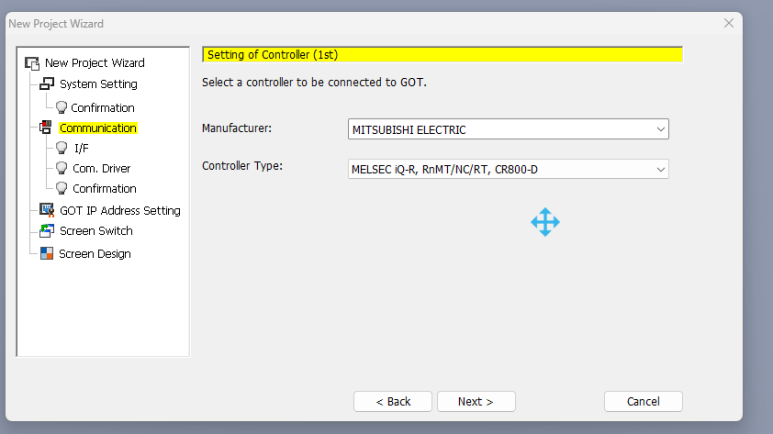Select Screen Switch in the wizard tree
Image resolution: width=773 pixels, height=434 pixels.
[x=96, y=231]
